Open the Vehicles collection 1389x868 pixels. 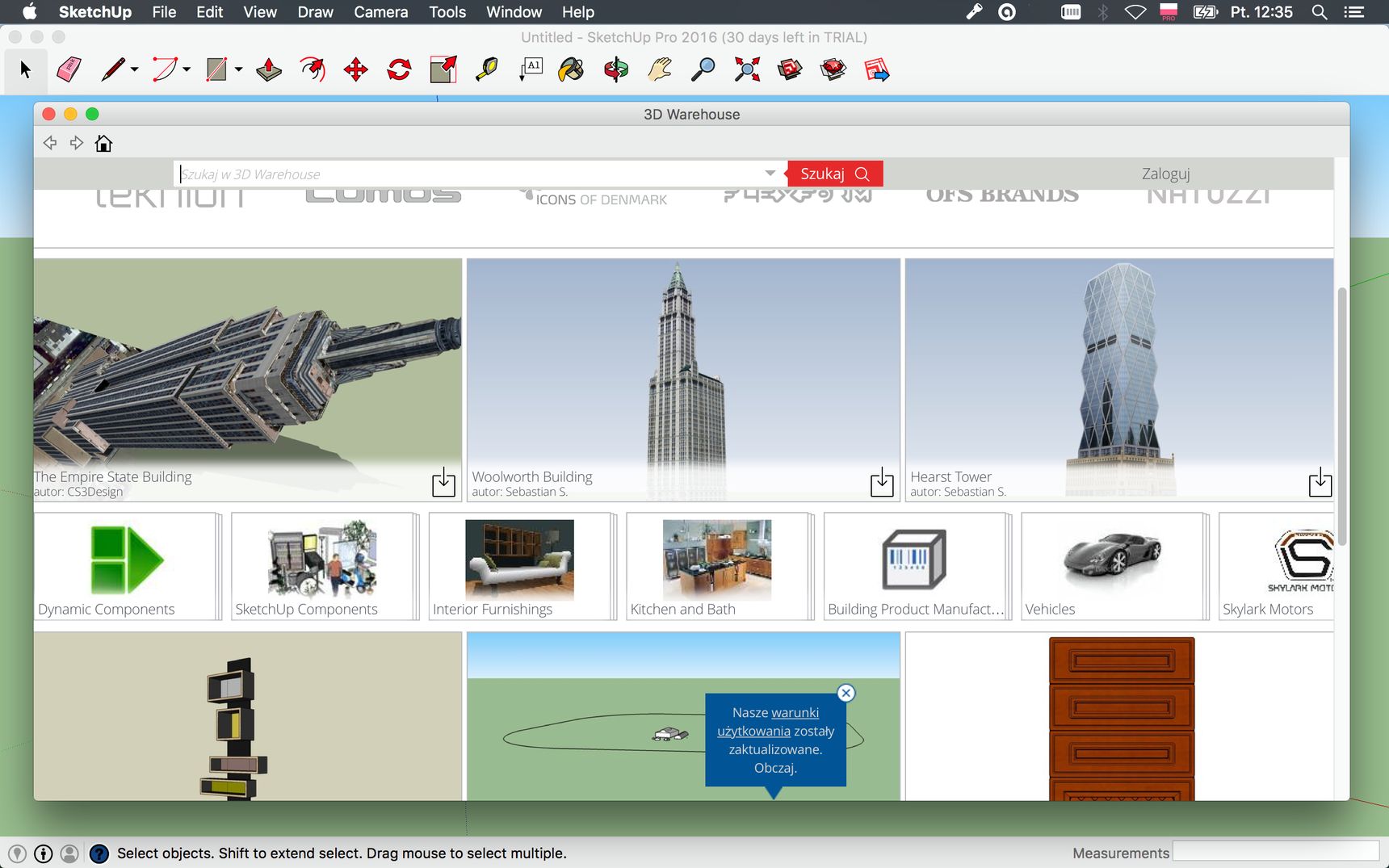pyautogui.click(x=1114, y=566)
